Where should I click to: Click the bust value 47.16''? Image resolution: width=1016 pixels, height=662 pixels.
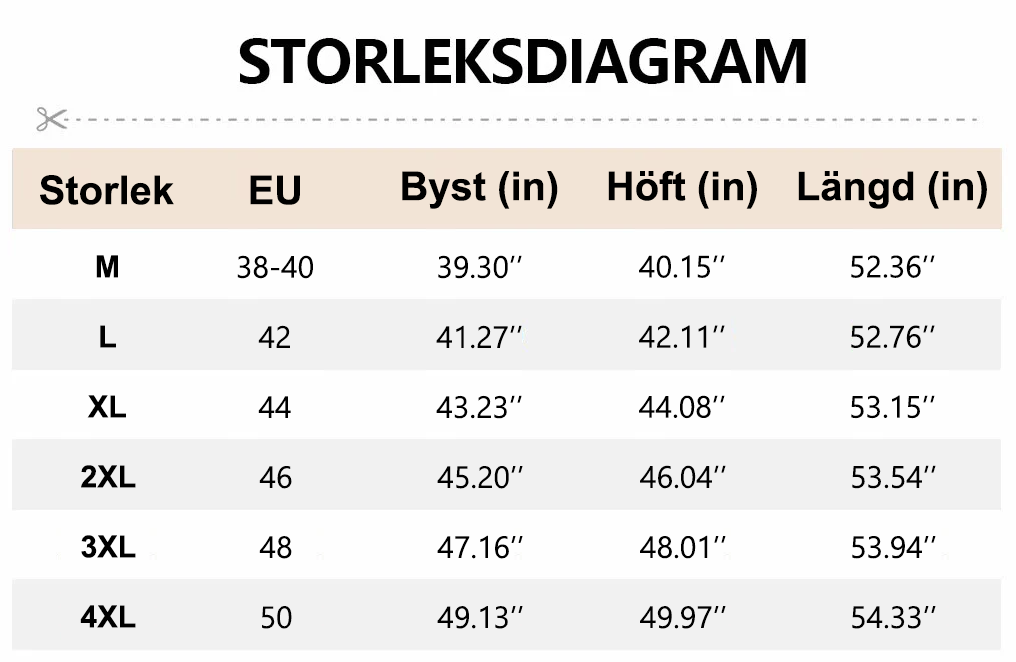(480, 548)
